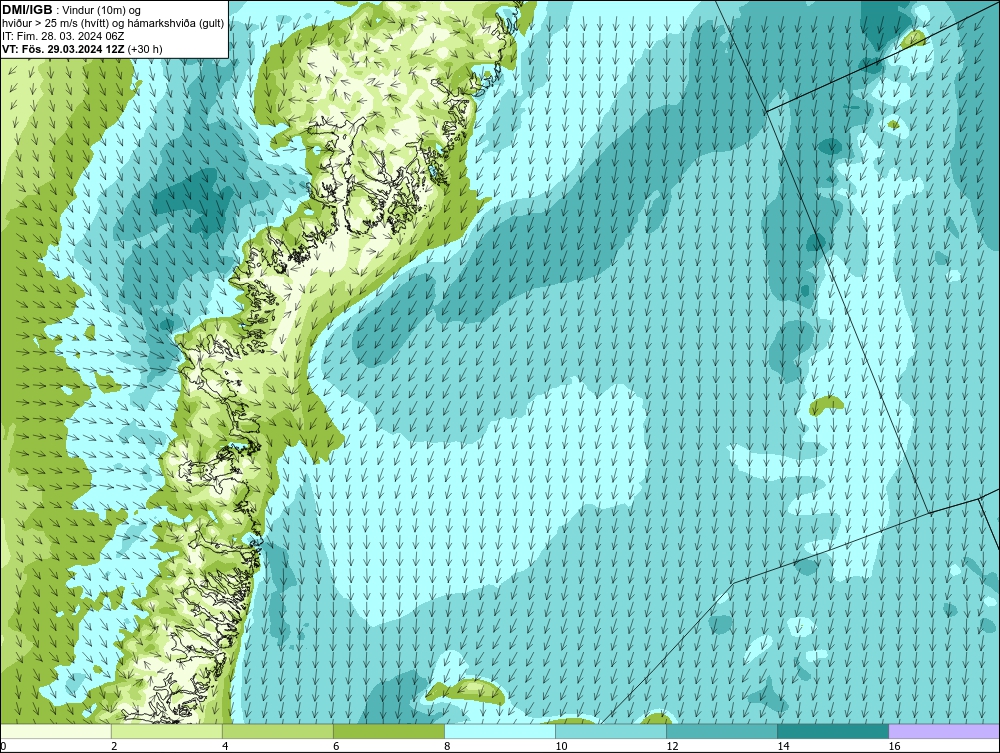
Task: Click the light cyan 8–10 m/s legend swatch
Action: [x=500, y=731]
